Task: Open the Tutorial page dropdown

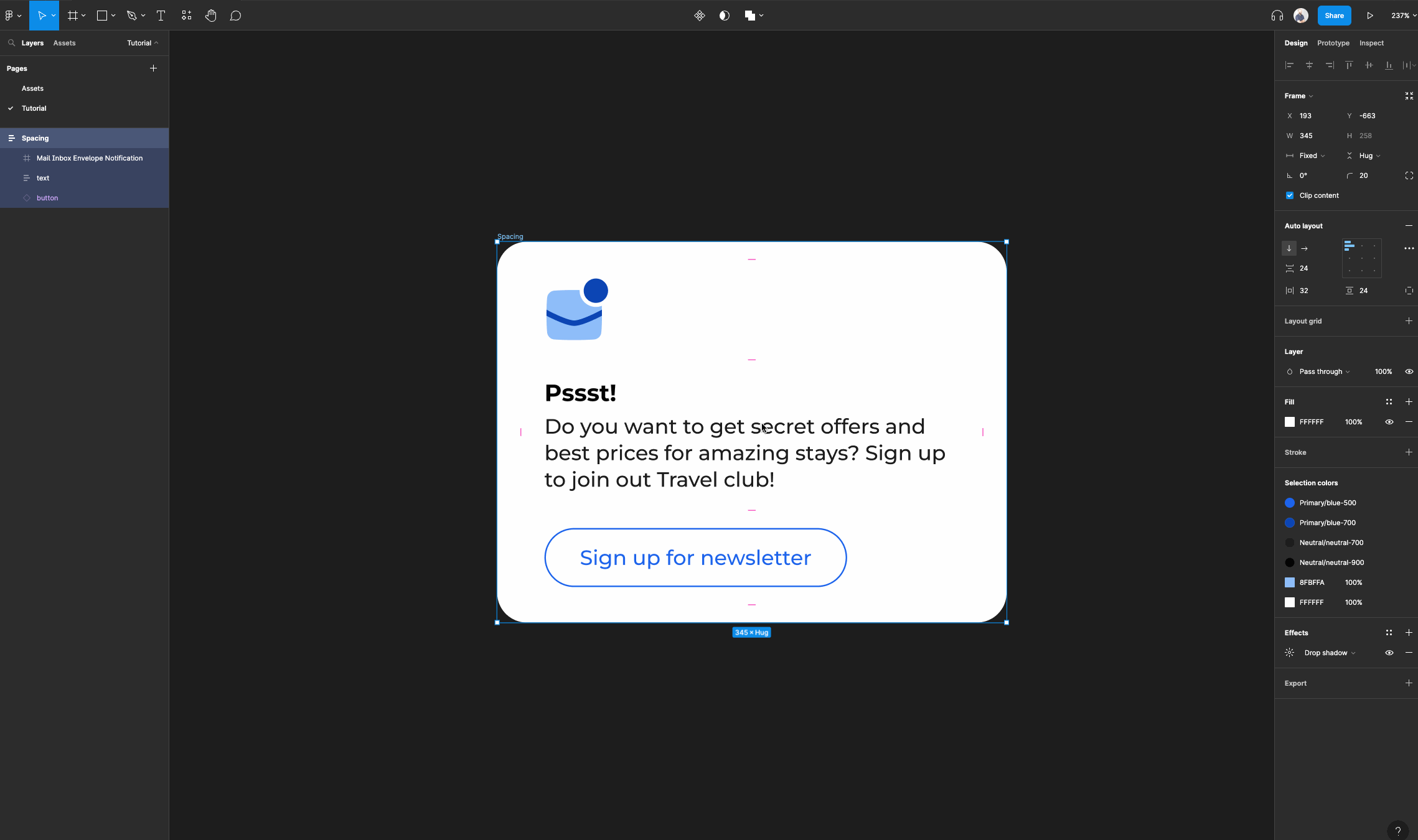Action: point(143,43)
